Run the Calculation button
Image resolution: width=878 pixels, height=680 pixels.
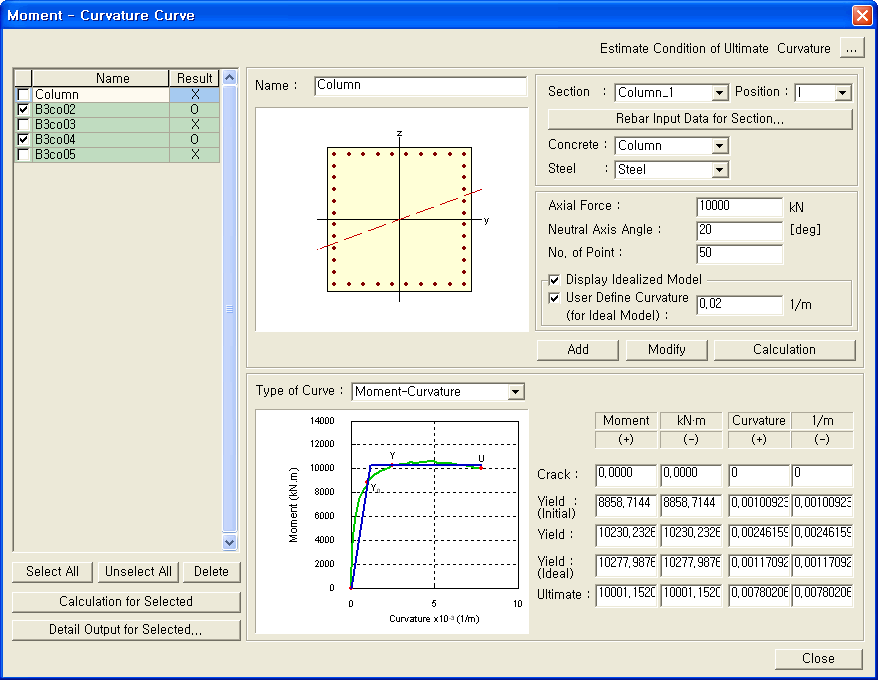784,350
